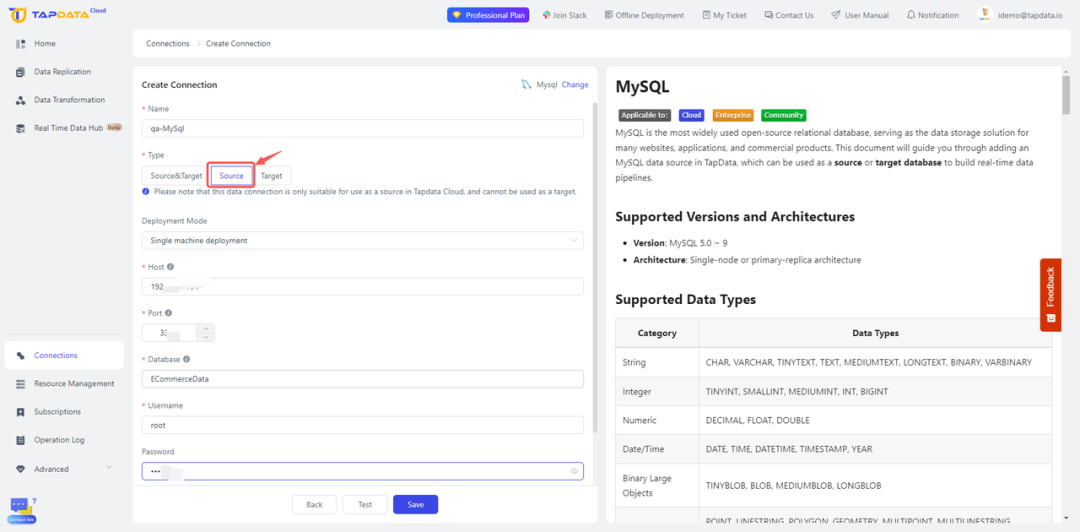The height and width of the screenshot is (532, 1080).
Task: Open Data Transformation sidebar icon
Action: [21, 100]
